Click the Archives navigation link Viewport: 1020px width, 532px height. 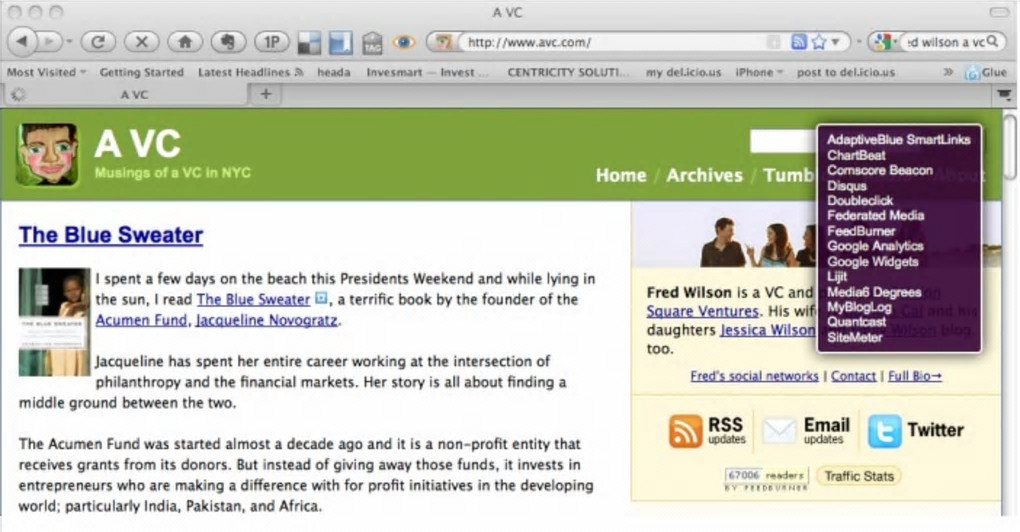click(705, 176)
